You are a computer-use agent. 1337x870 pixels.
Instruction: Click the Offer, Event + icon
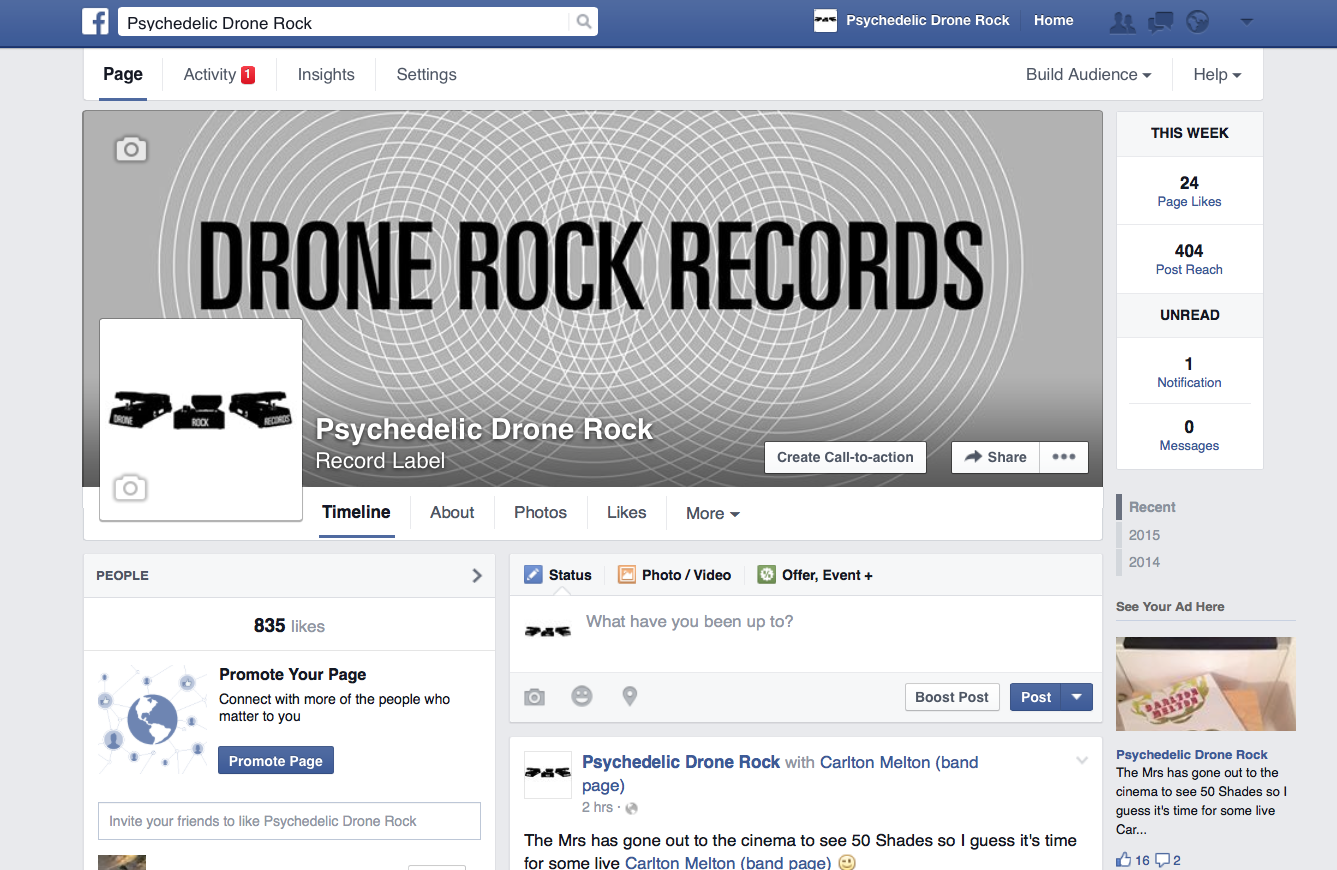(766, 575)
